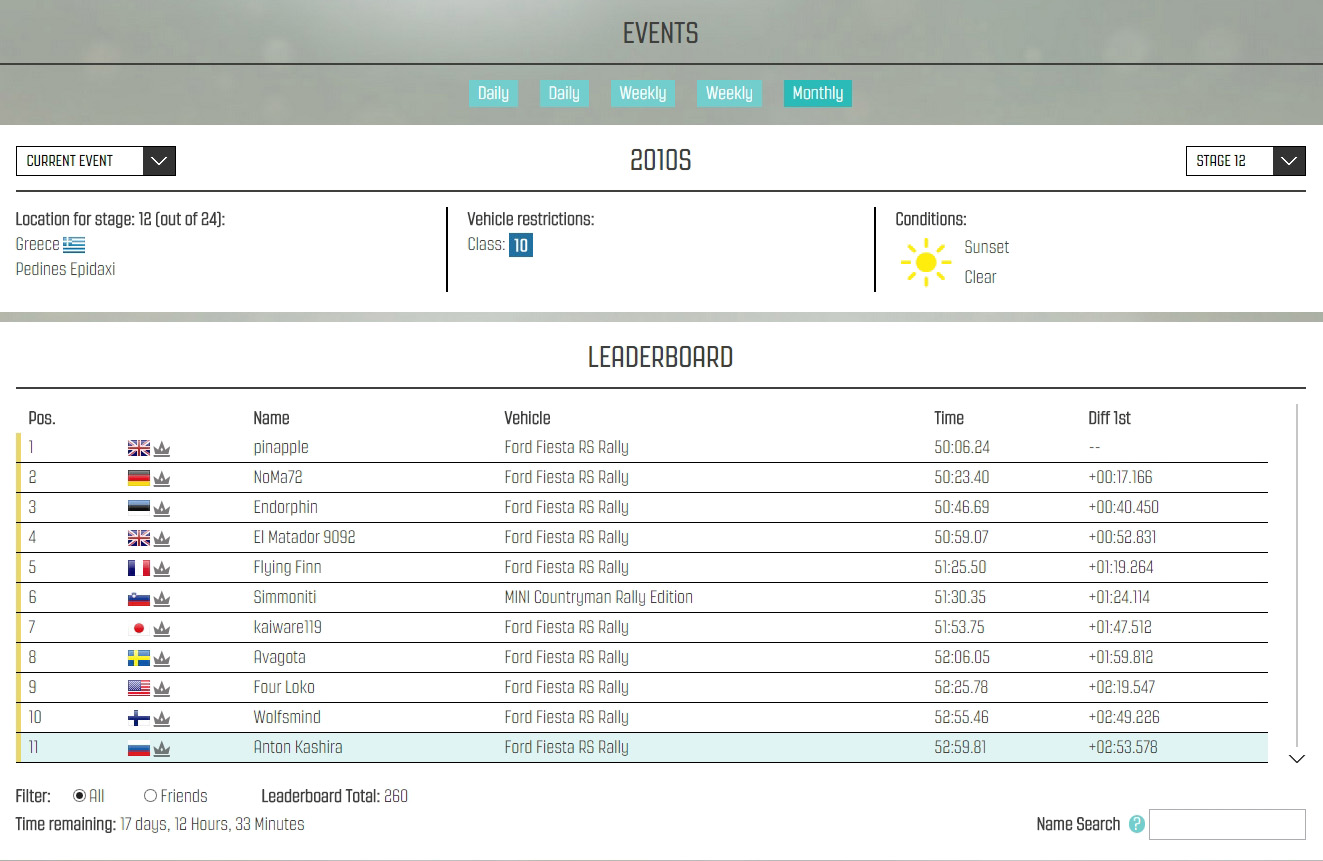This screenshot has height=861, width=1323.
Task: Open the second Weekly events tab
Action: point(729,93)
